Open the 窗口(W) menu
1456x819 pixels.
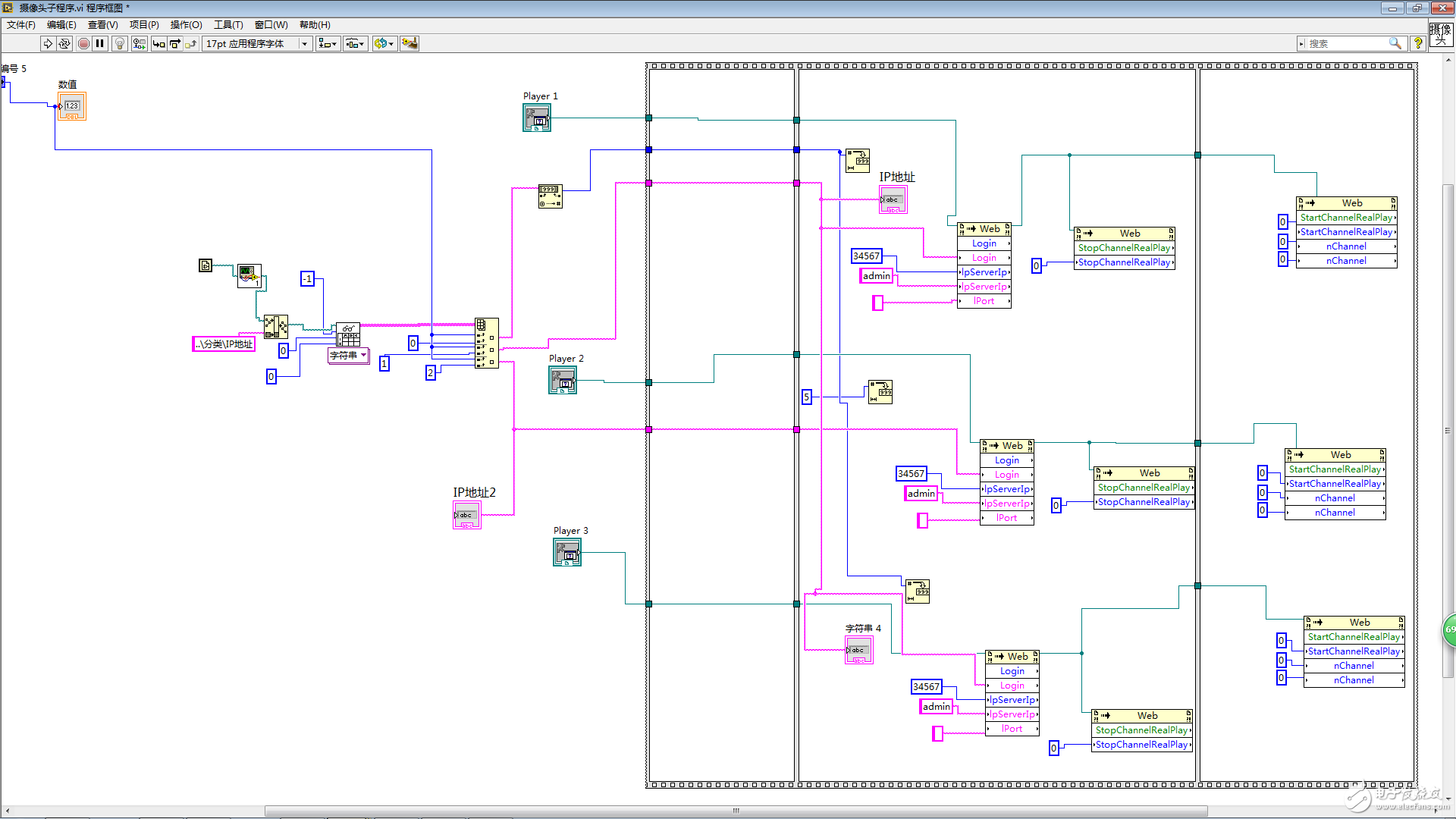point(271,25)
